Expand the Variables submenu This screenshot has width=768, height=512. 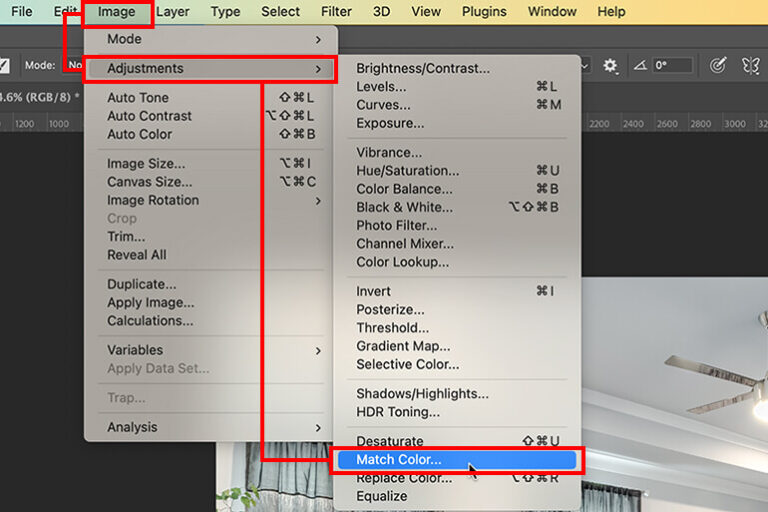coord(211,350)
